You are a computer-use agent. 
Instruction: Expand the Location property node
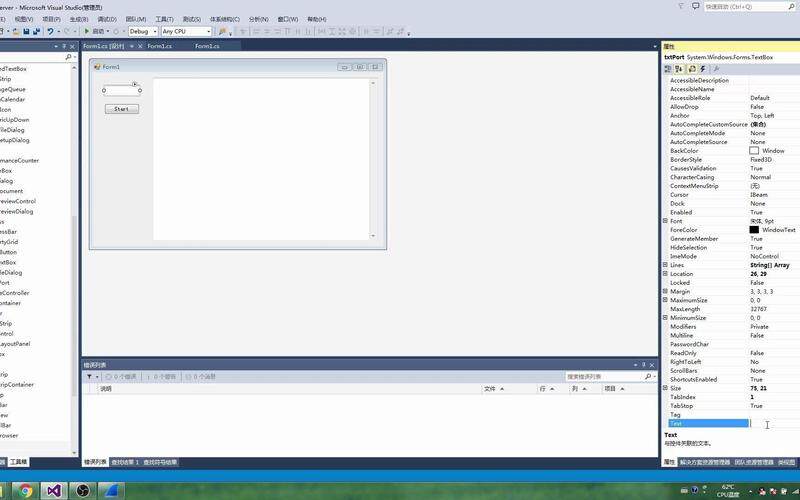tap(665, 273)
